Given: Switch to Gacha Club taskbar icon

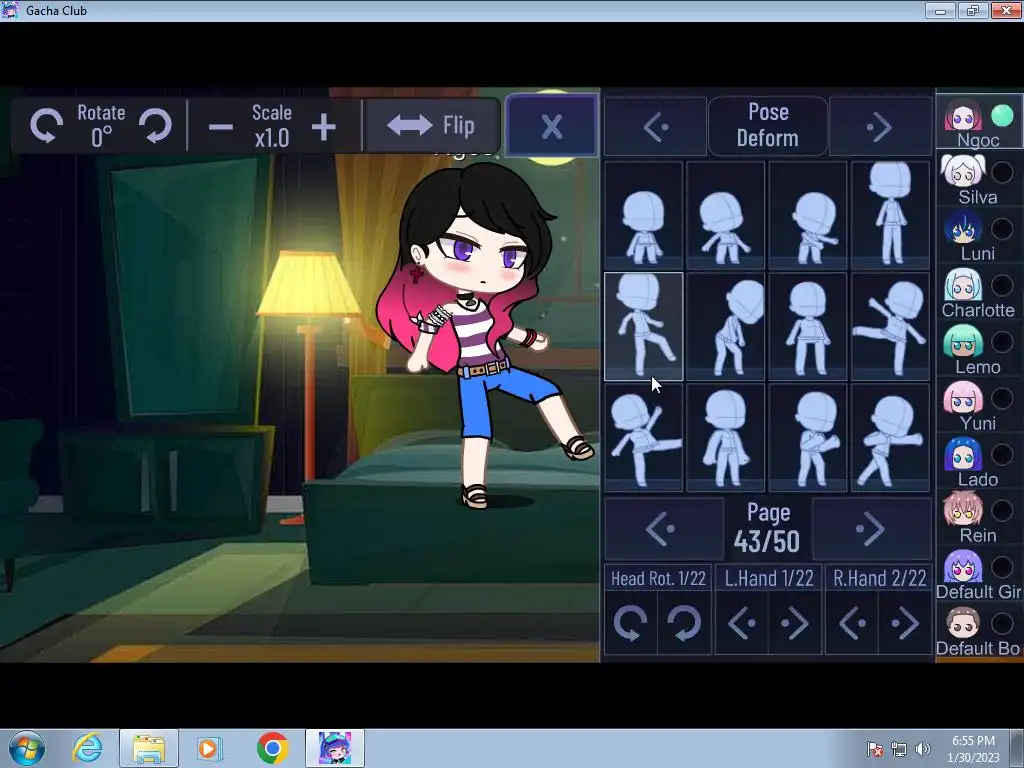Looking at the screenshot, I should 334,748.
